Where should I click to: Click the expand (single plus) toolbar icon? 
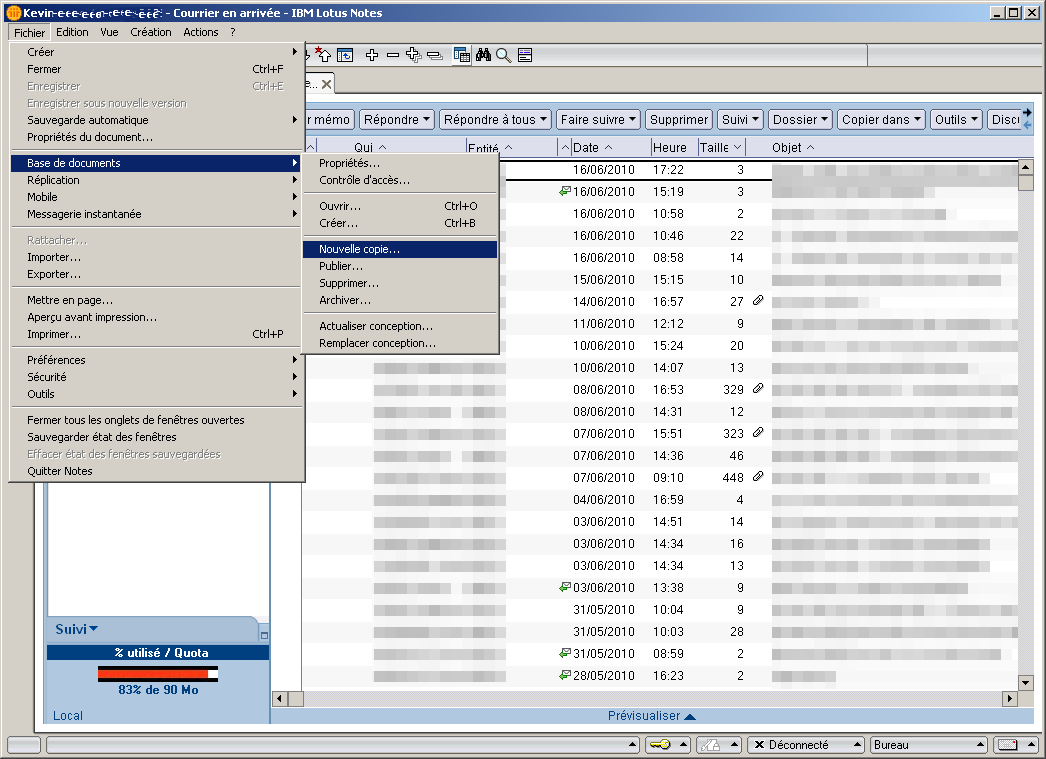[372, 55]
